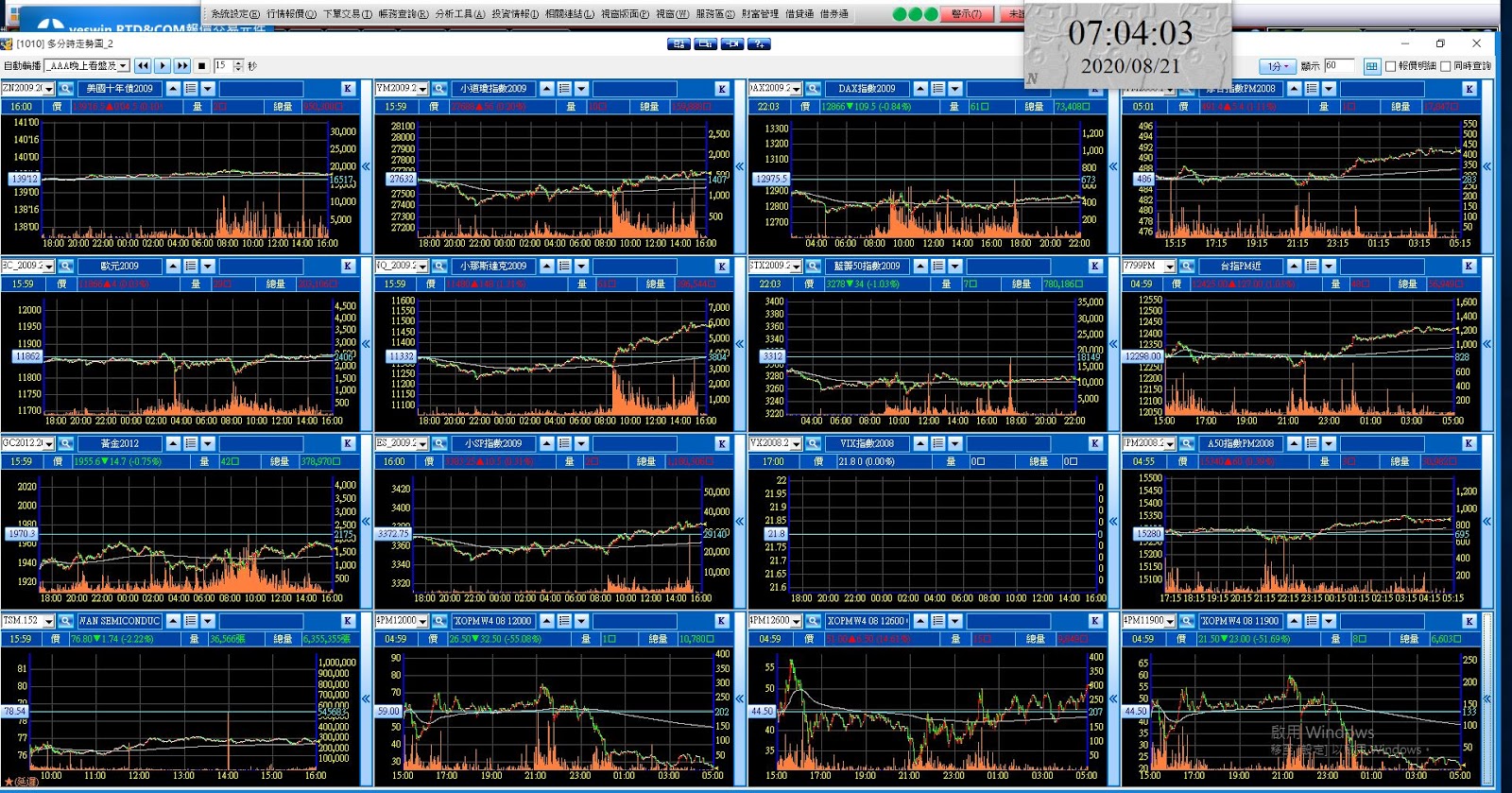Click K button in A50指數PM2008 panel
1512x793 pixels.
[1469, 443]
